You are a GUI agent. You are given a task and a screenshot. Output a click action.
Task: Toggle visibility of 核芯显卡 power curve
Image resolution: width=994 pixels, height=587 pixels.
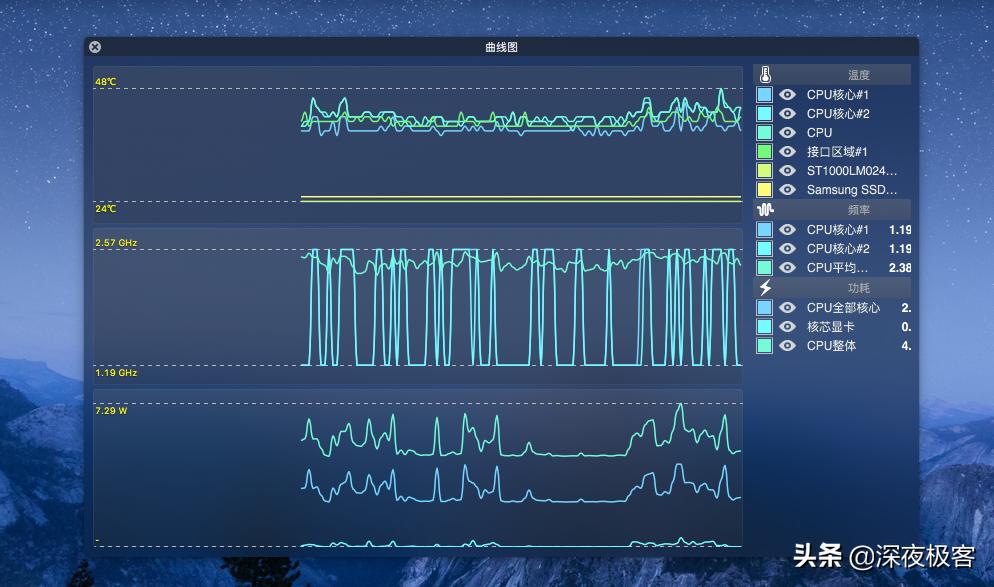click(x=789, y=325)
